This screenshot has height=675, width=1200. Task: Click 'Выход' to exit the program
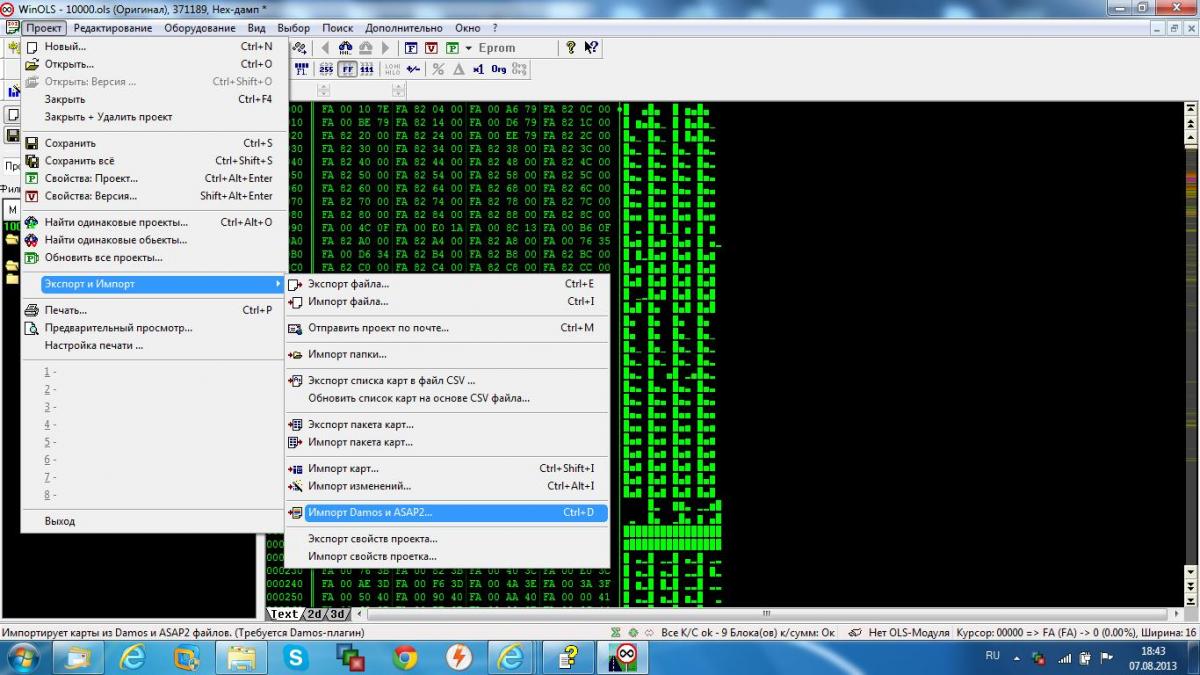tap(59, 521)
